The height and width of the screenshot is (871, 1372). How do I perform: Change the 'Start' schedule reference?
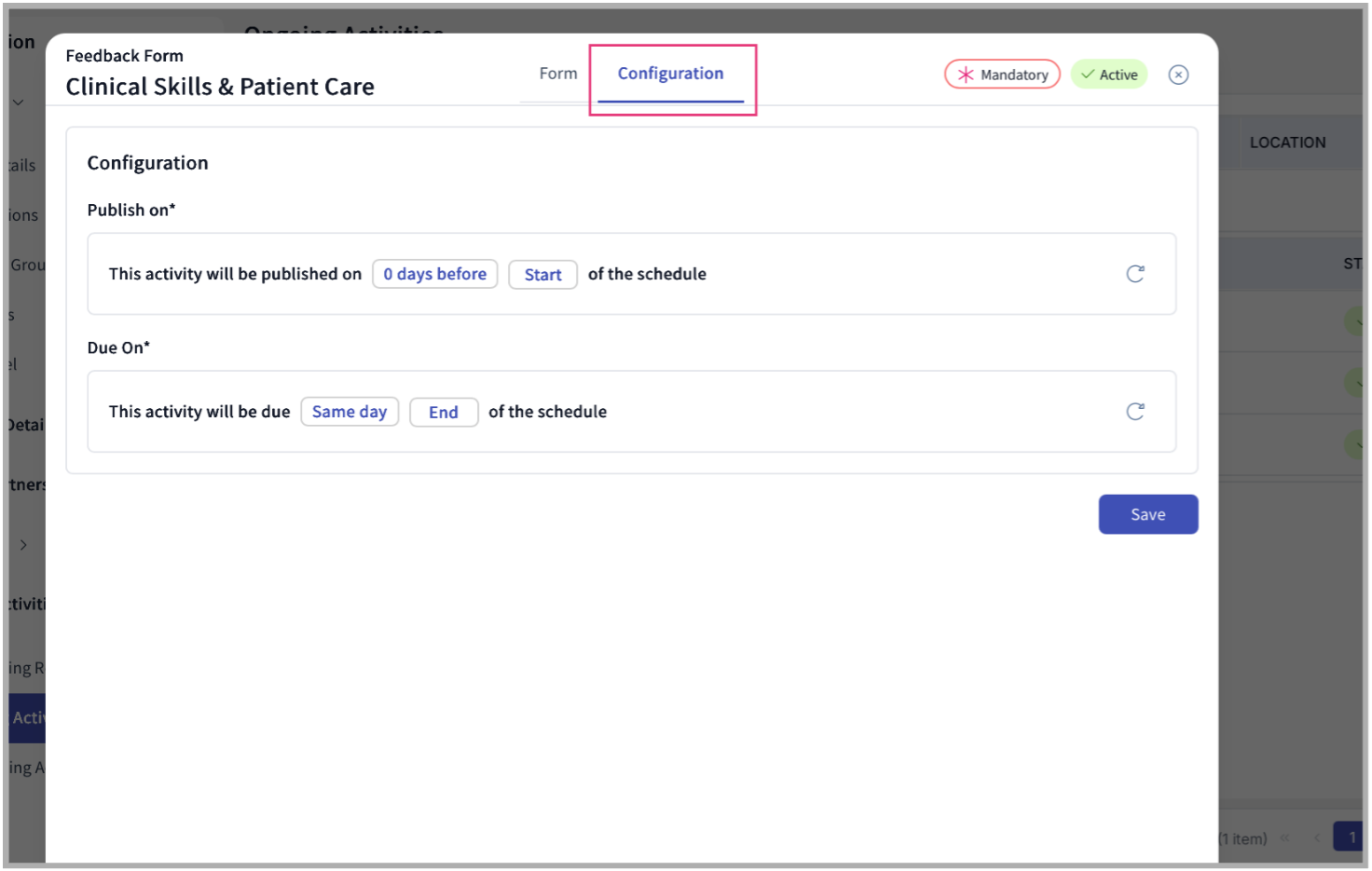pos(542,274)
